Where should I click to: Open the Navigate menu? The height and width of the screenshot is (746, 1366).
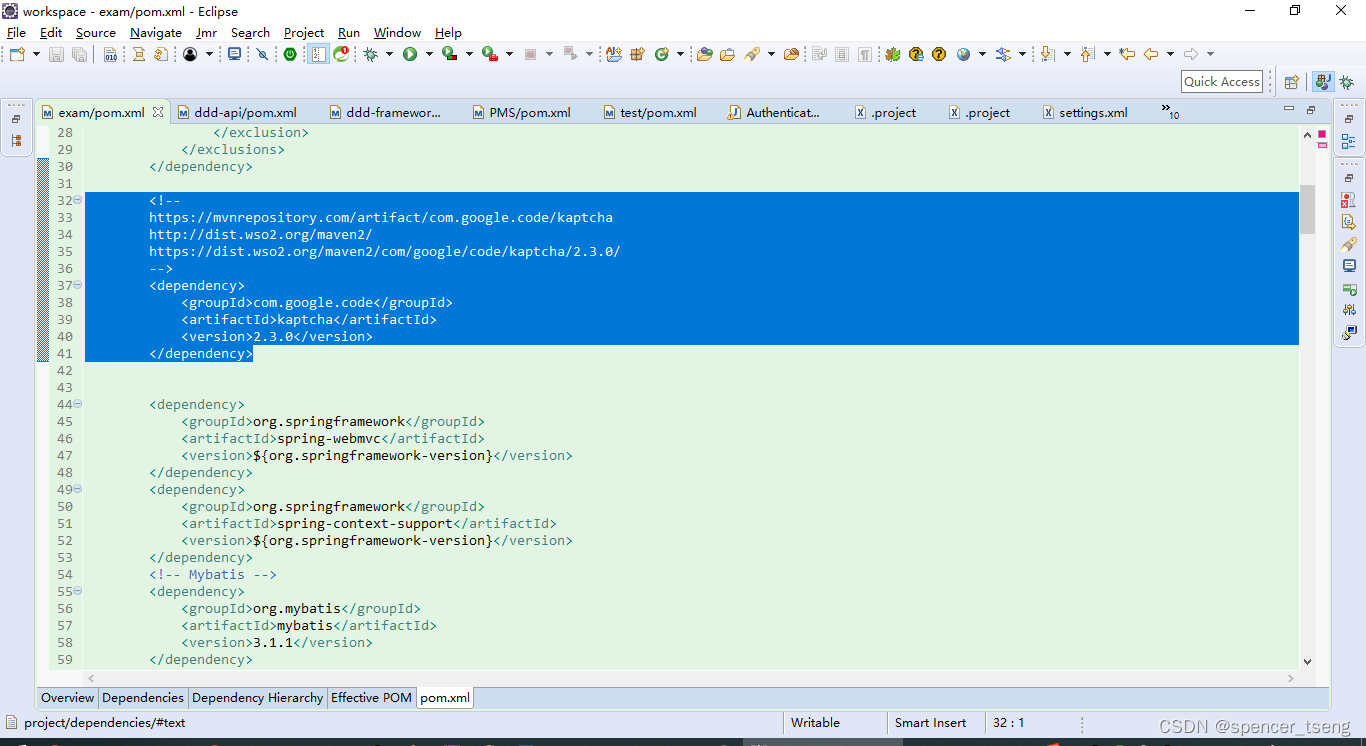pos(156,32)
